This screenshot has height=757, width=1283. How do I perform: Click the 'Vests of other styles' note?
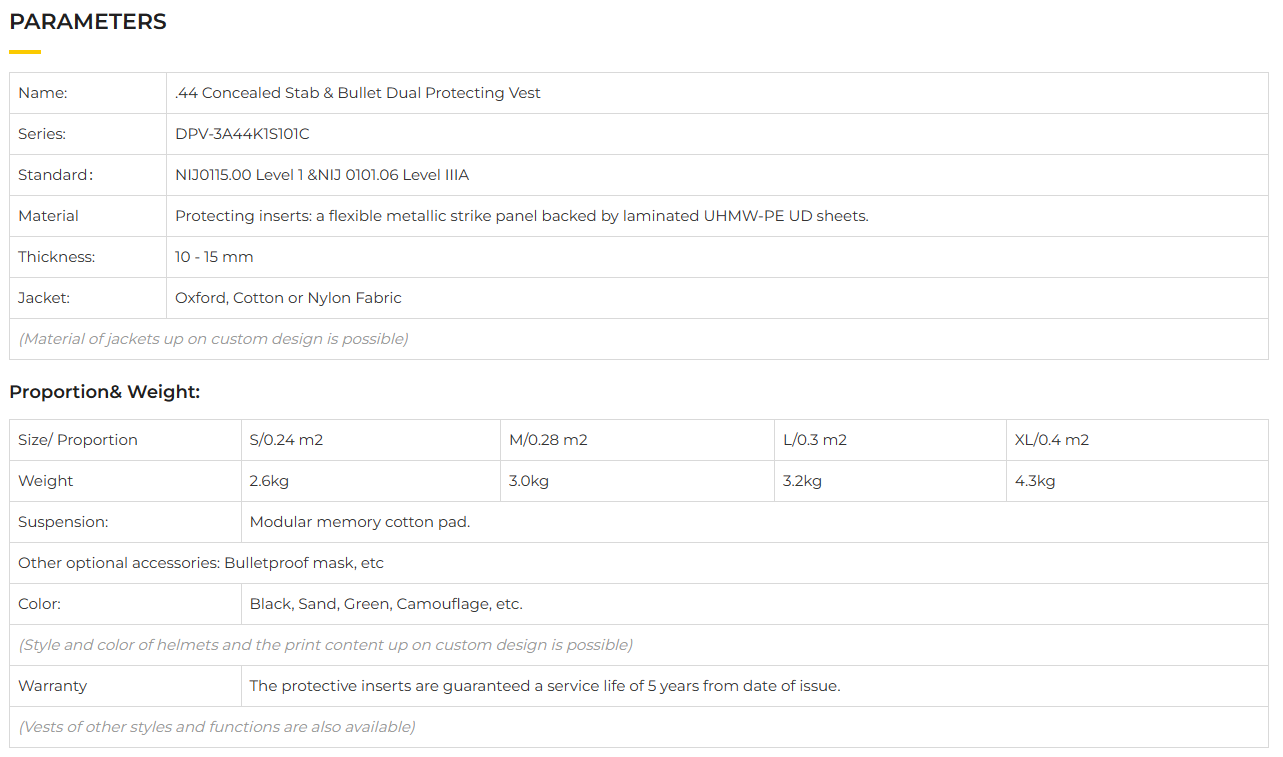[217, 727]
